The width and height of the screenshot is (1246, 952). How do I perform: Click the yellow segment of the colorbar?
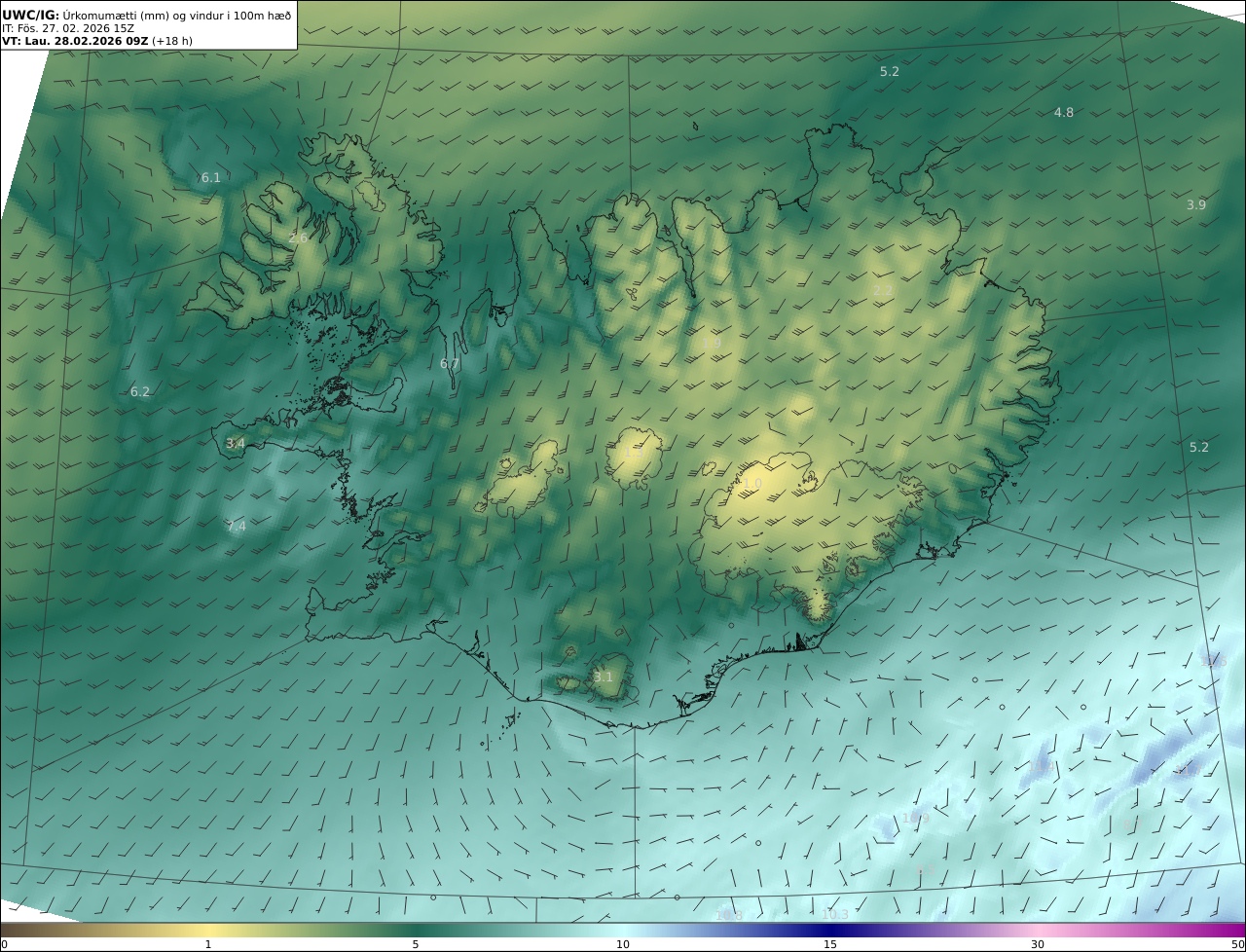pyautogui.click(x=209, y=930)
